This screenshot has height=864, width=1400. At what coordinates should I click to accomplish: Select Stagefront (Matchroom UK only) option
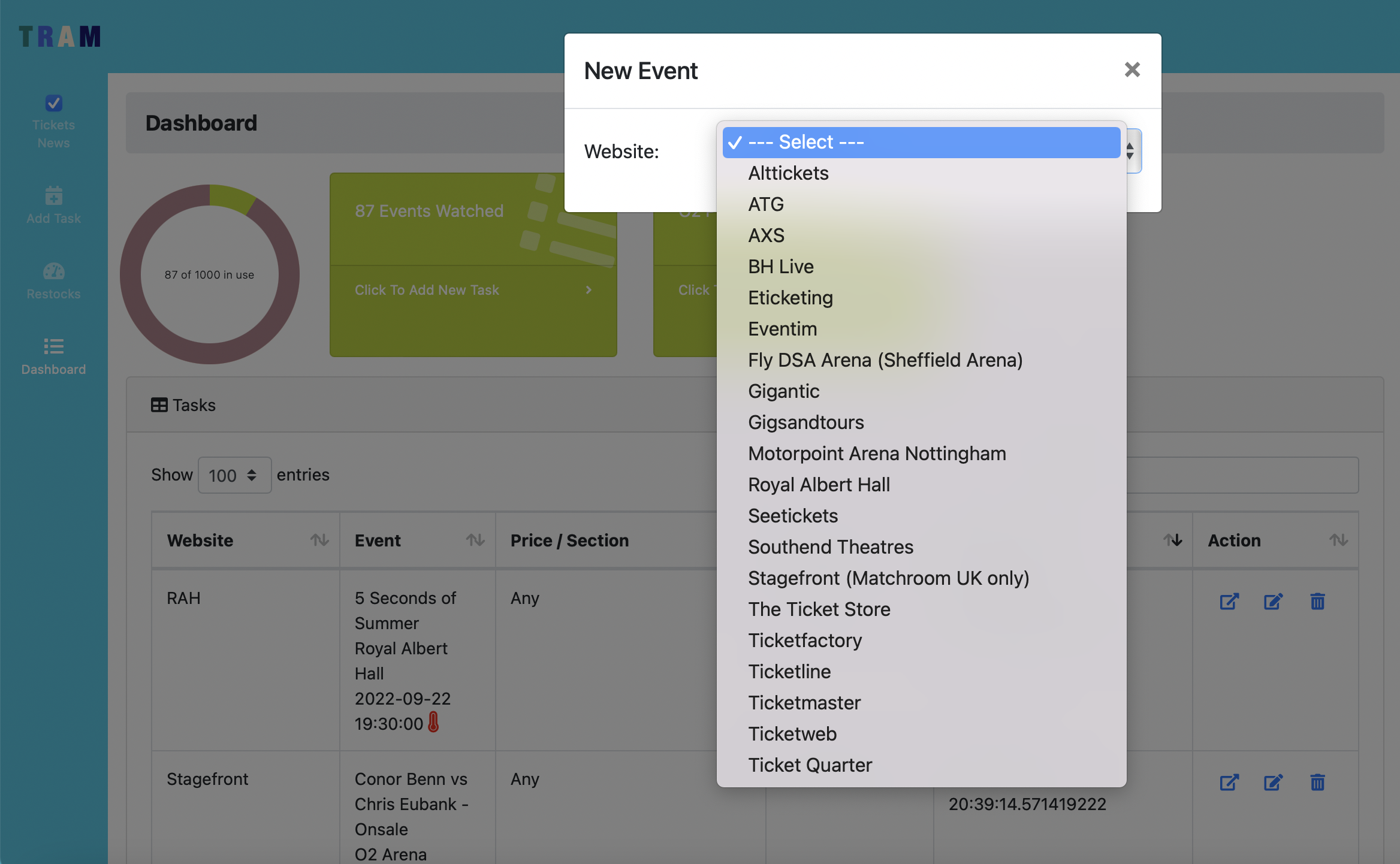888,578
